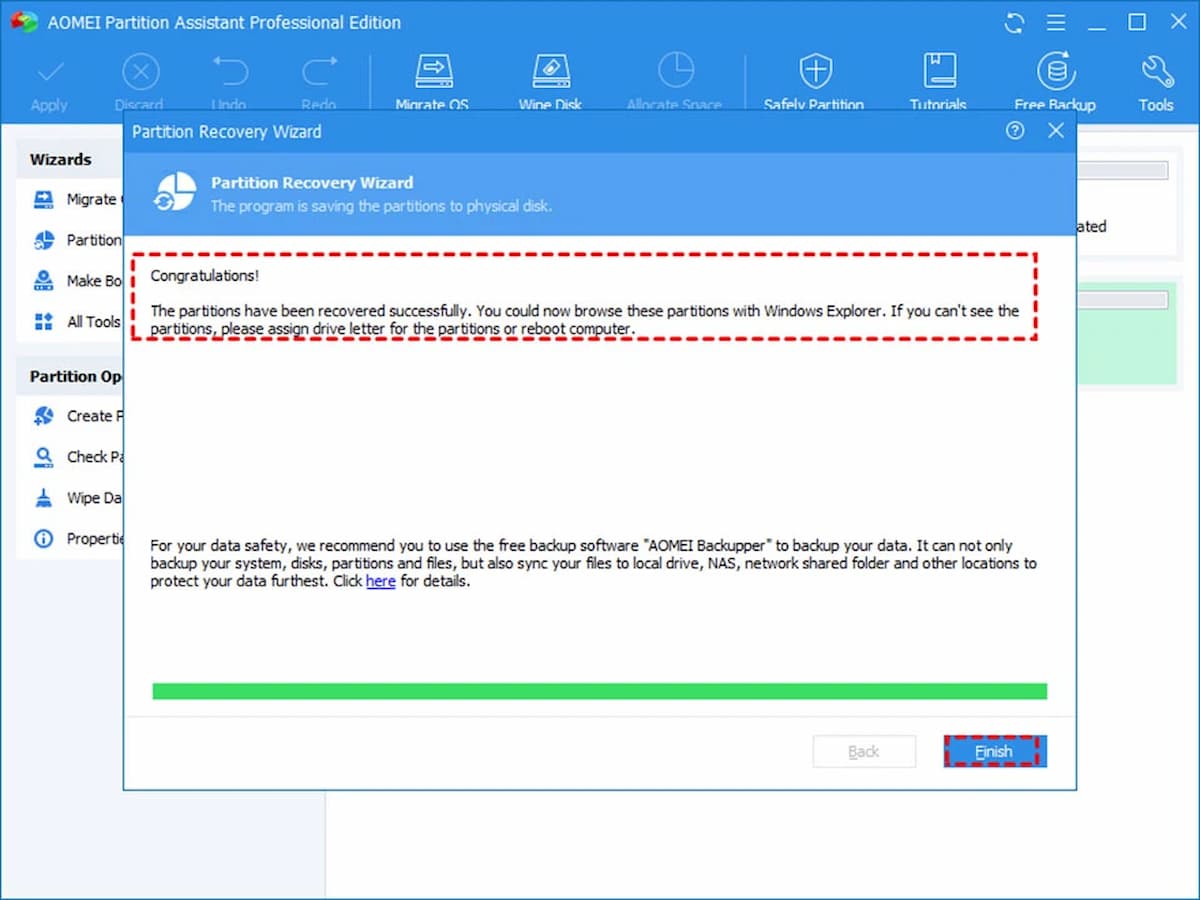Select the Tutorials icon

click(938, 80)
